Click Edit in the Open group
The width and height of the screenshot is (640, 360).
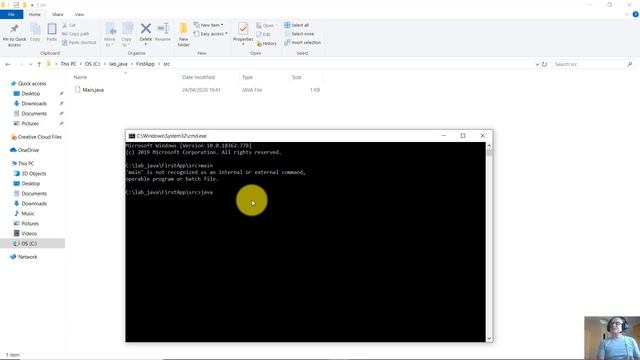click(x=264, y=34)
